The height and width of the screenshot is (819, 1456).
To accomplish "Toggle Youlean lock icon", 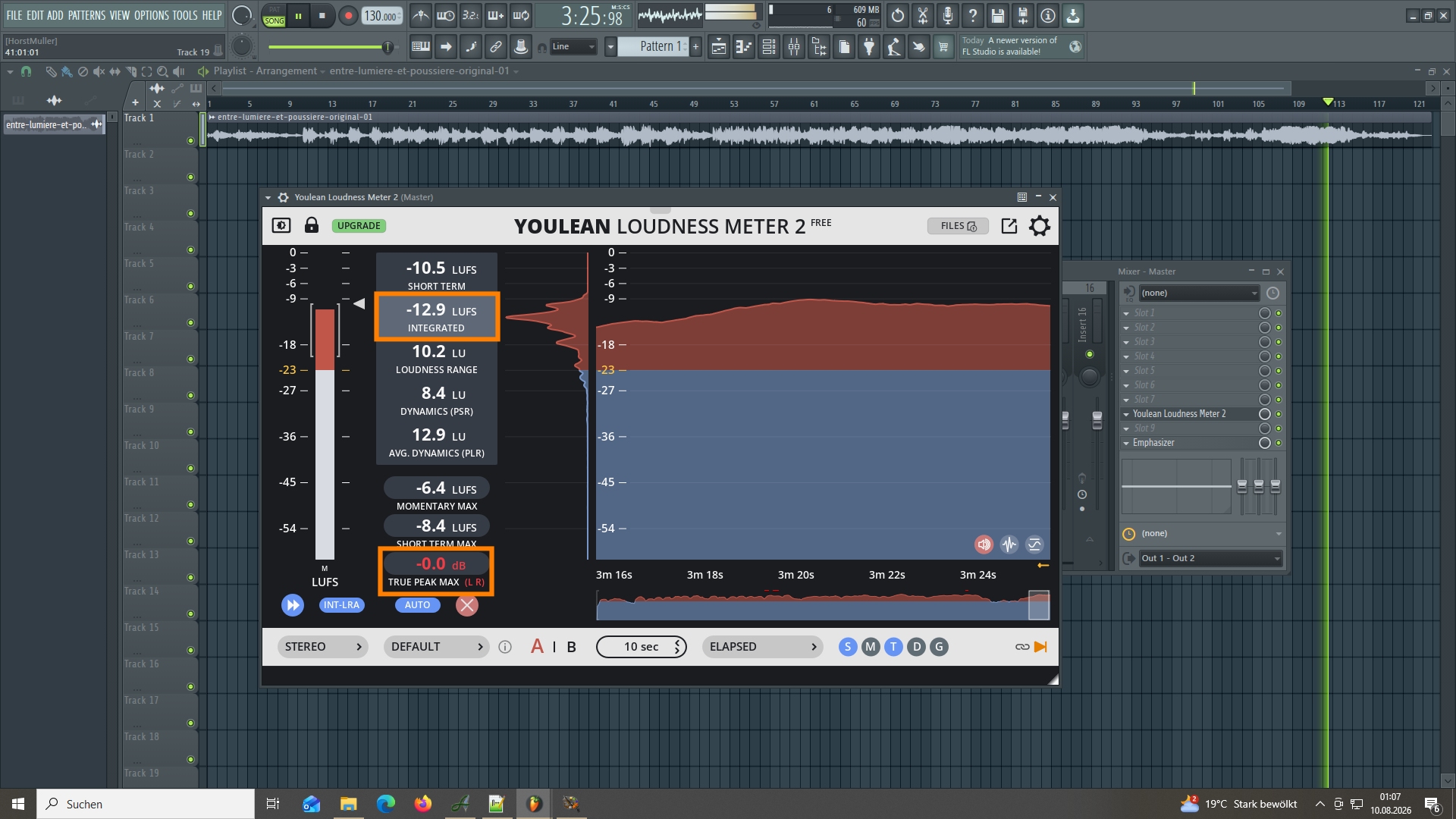I will tap(311, 225).
